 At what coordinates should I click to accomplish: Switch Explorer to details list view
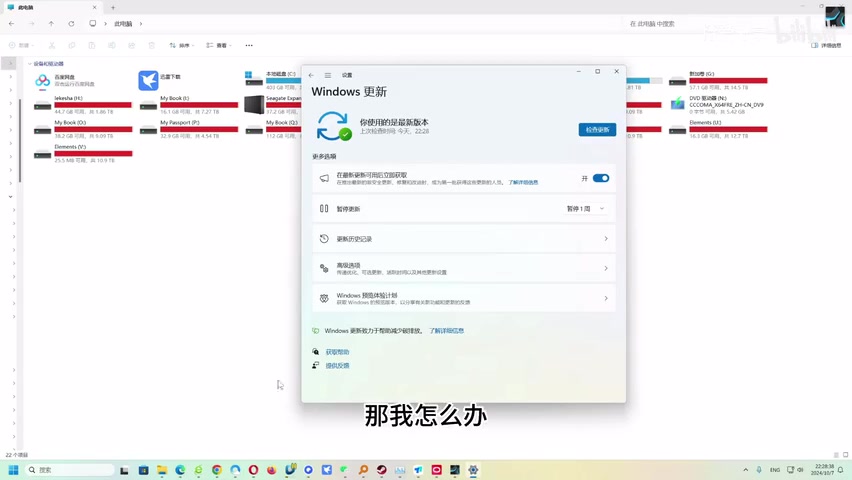pyautogui.click(x=836, y=455)
